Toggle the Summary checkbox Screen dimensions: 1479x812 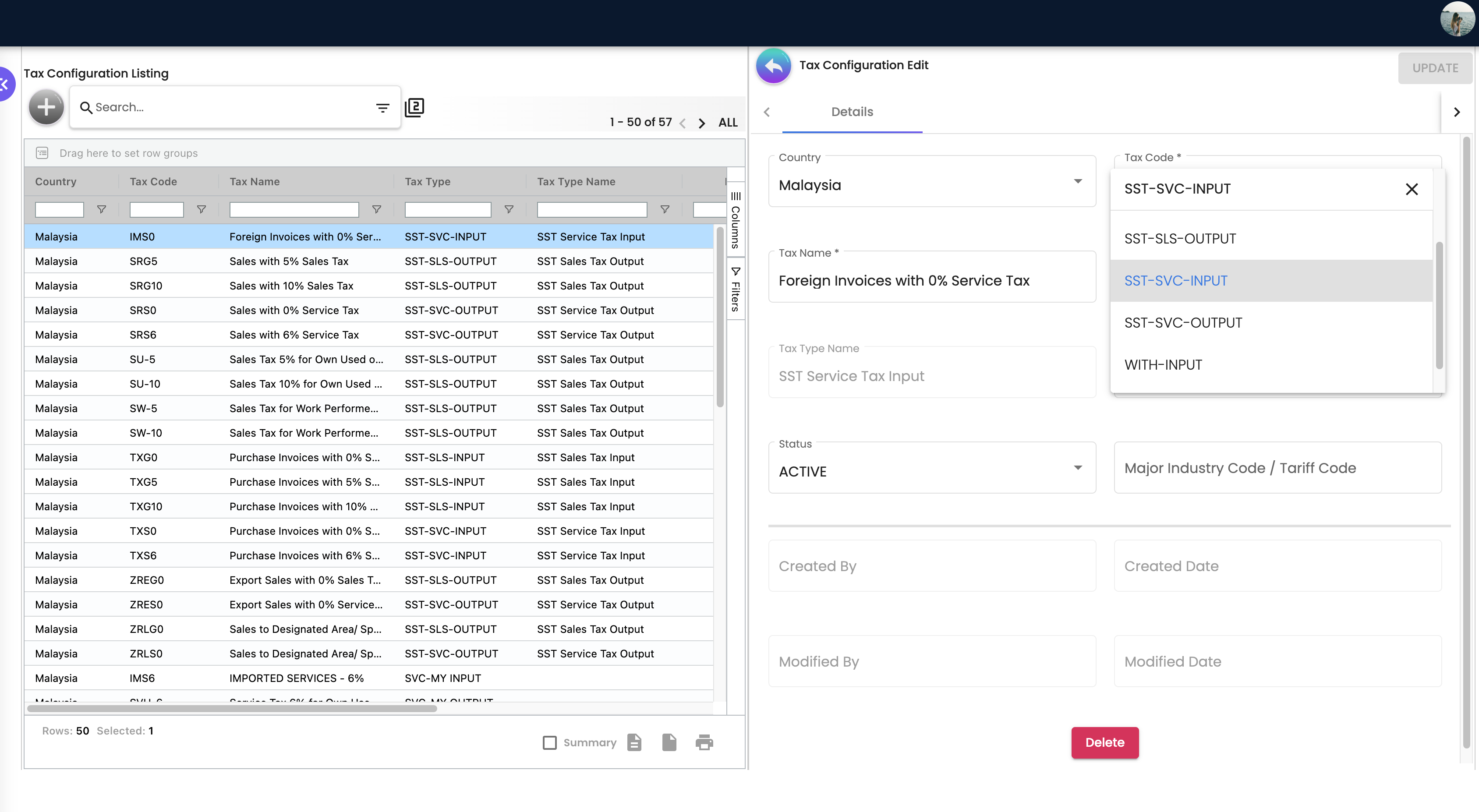coord(549,742)
